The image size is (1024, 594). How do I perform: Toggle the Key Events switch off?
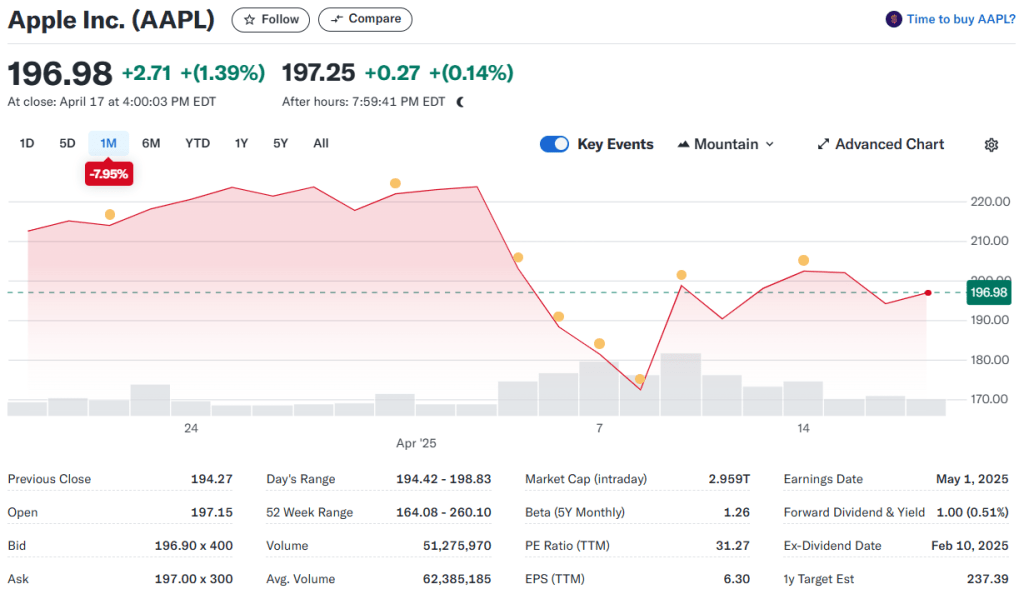pos(554,144)
